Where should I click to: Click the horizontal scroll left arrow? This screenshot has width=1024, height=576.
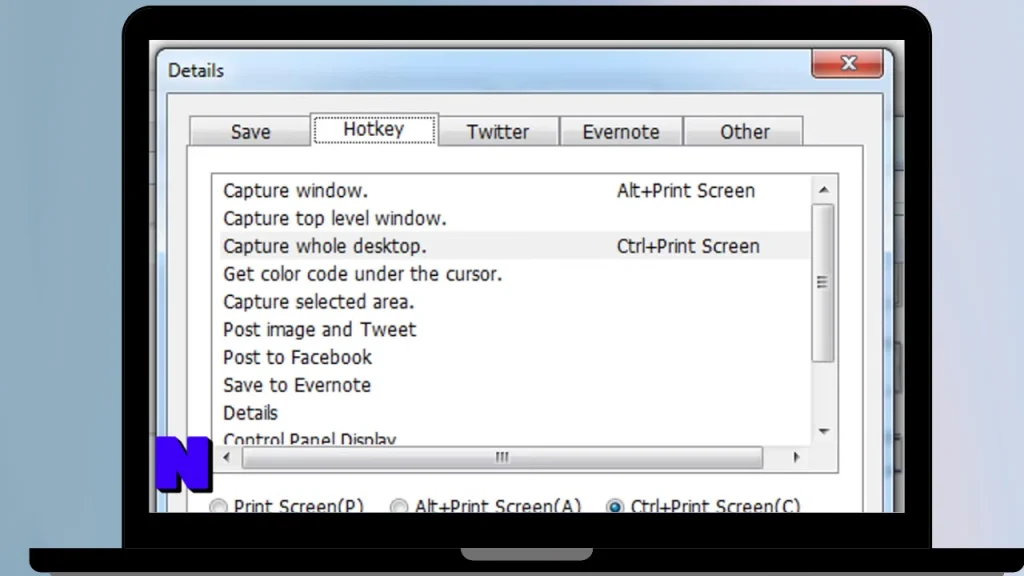[227, 457]
